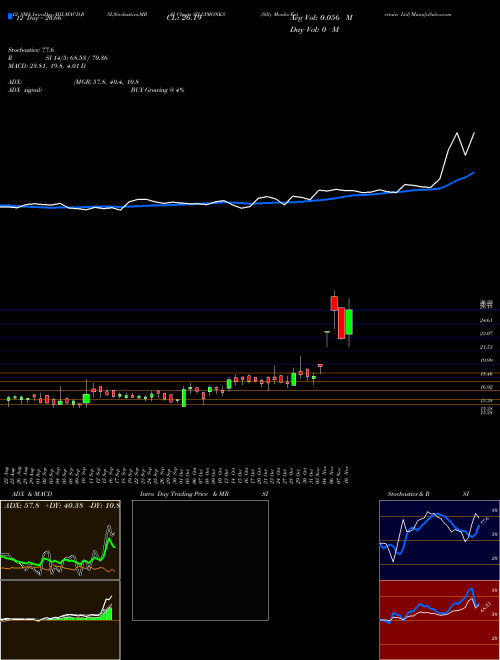Click the 'Stochastics: 77.6' readout

(31, 50)
